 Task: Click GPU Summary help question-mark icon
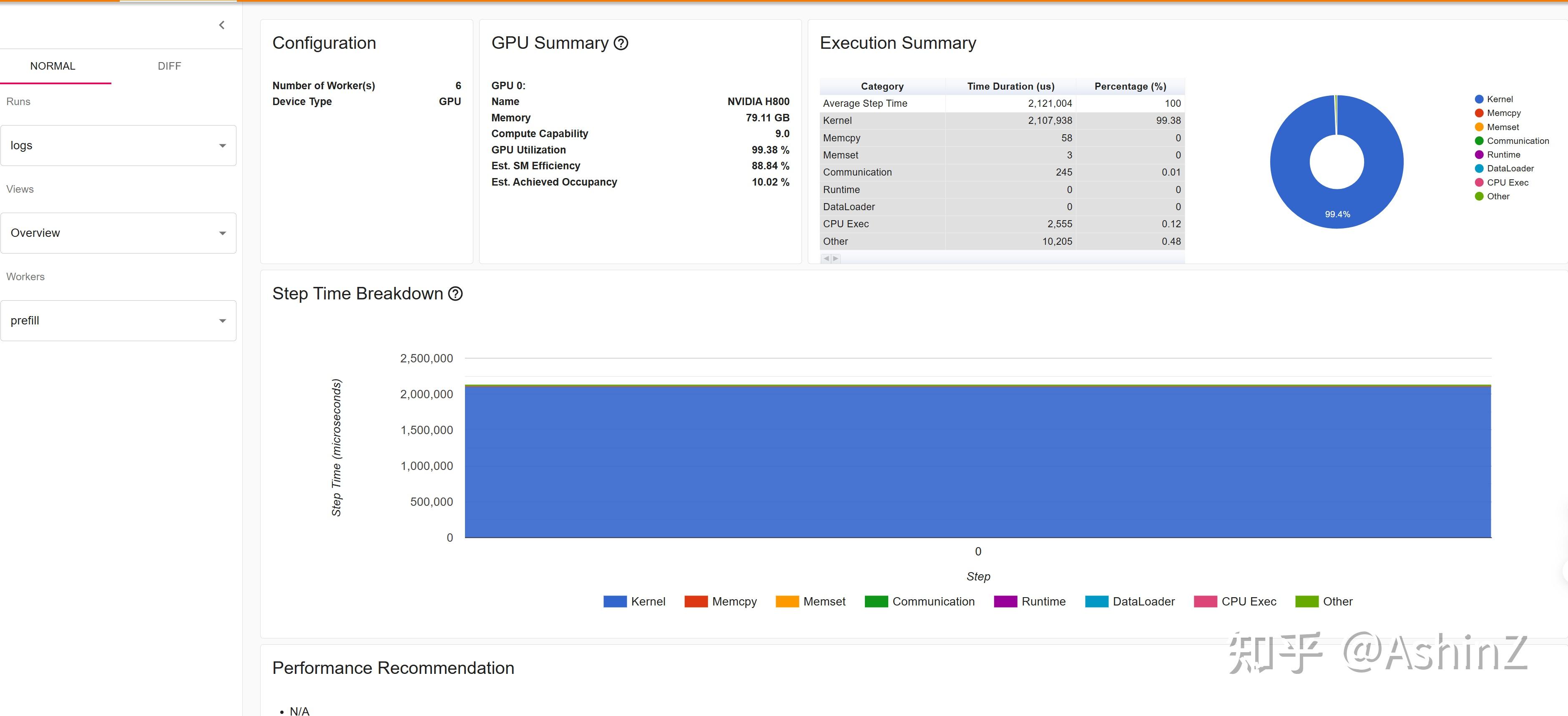[620, 43]
